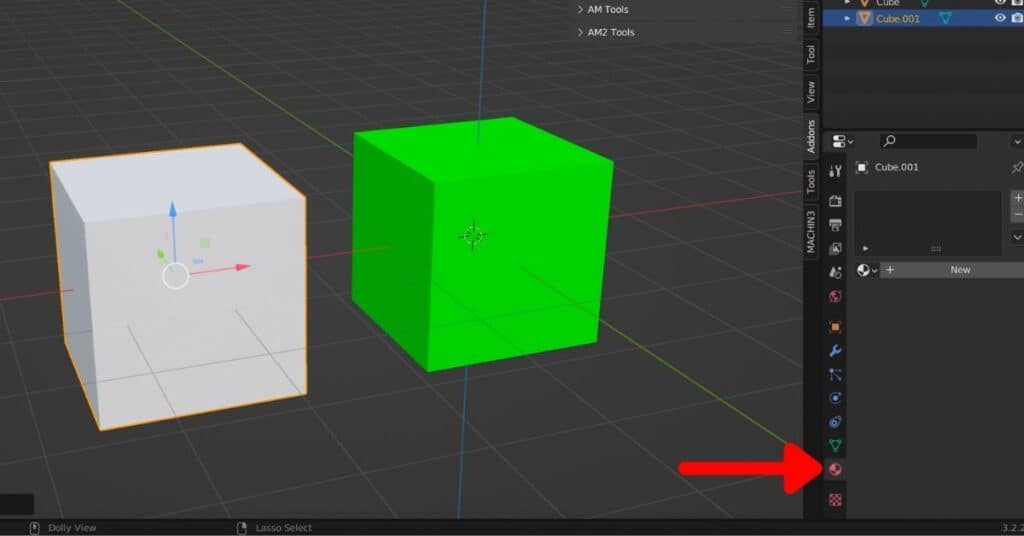Open the Object Data mesh properties tab
The height and width of the screenshot is (536, 1024).
click(x=836, y=445)
